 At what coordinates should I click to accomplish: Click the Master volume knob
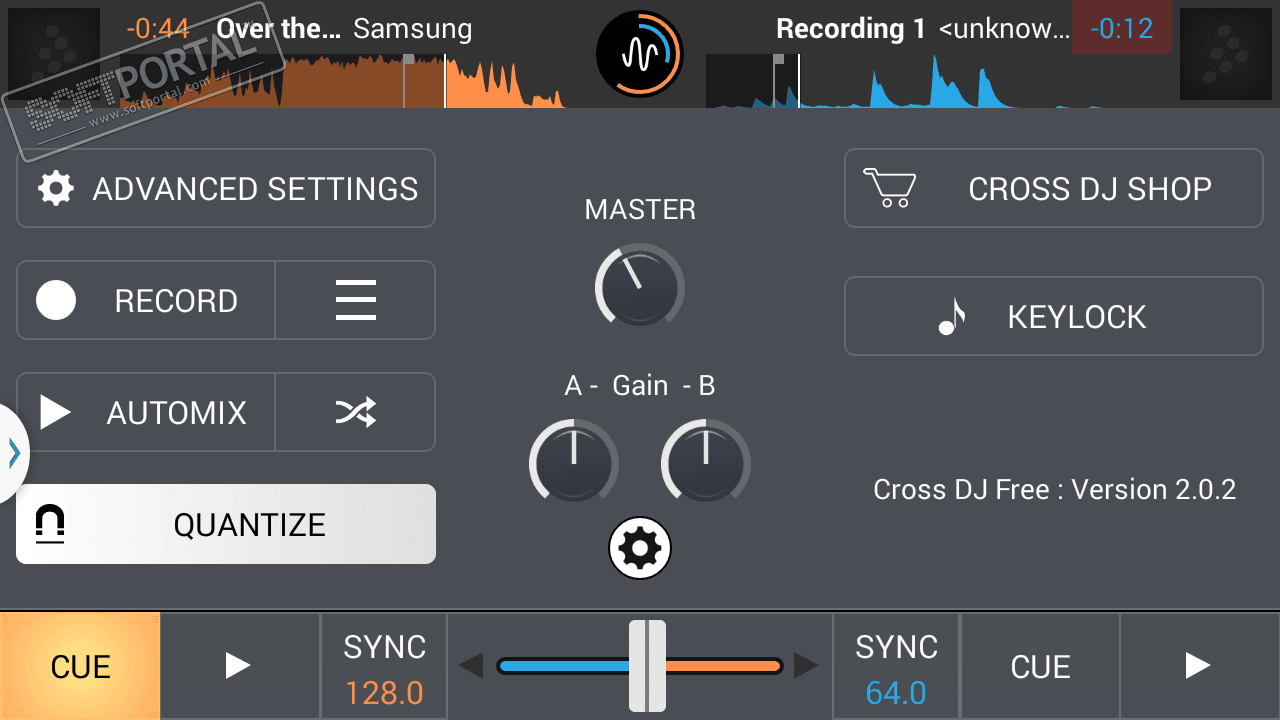[640, 285]
